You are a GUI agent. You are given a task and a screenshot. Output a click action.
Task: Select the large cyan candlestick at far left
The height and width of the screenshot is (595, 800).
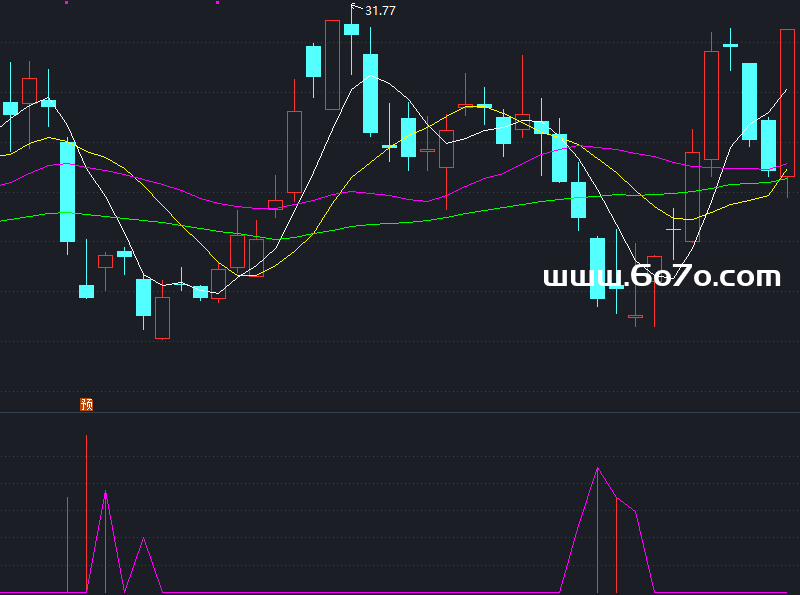(67, 190)
